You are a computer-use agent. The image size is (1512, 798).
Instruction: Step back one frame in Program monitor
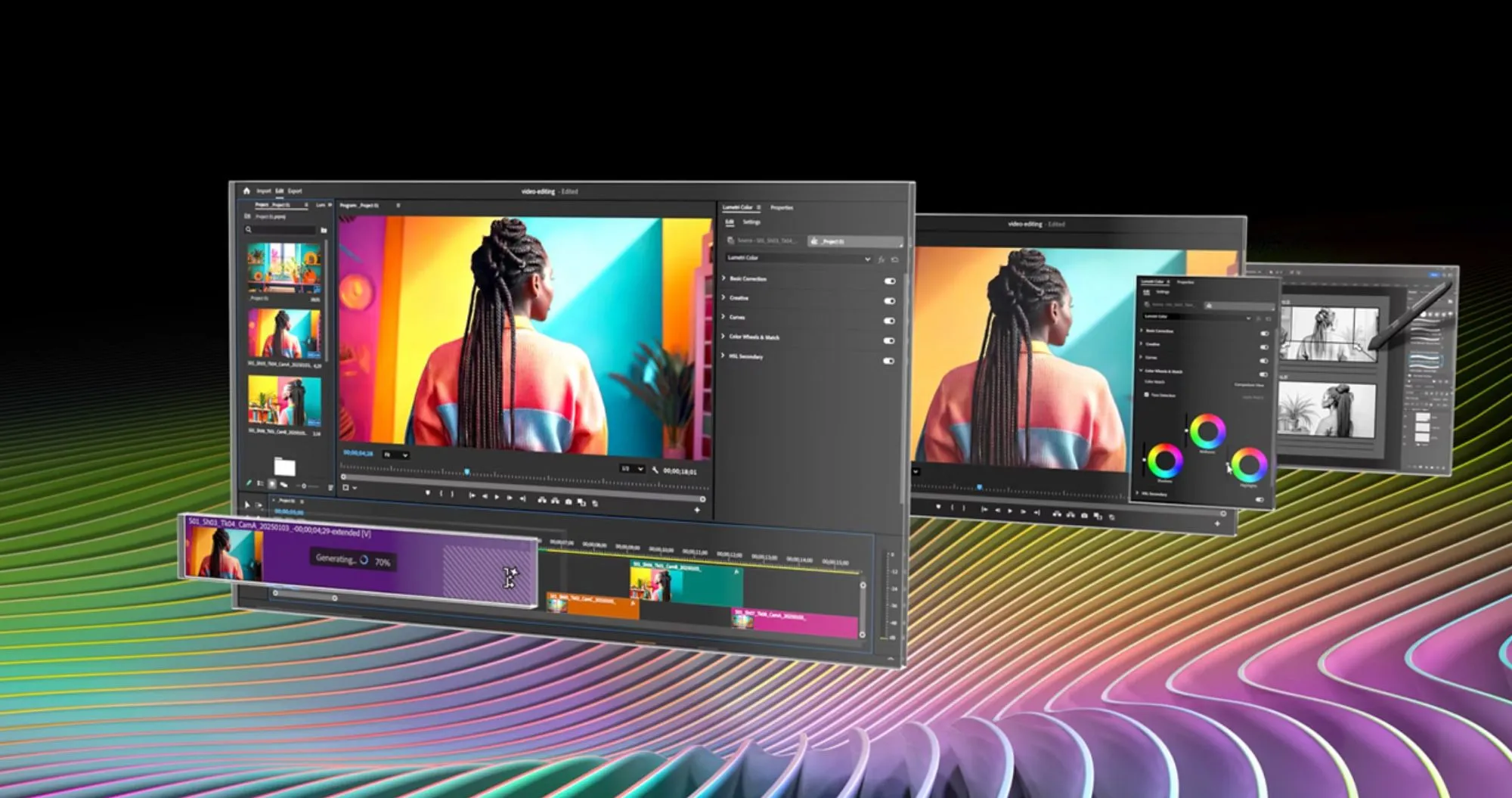[485, 496]
